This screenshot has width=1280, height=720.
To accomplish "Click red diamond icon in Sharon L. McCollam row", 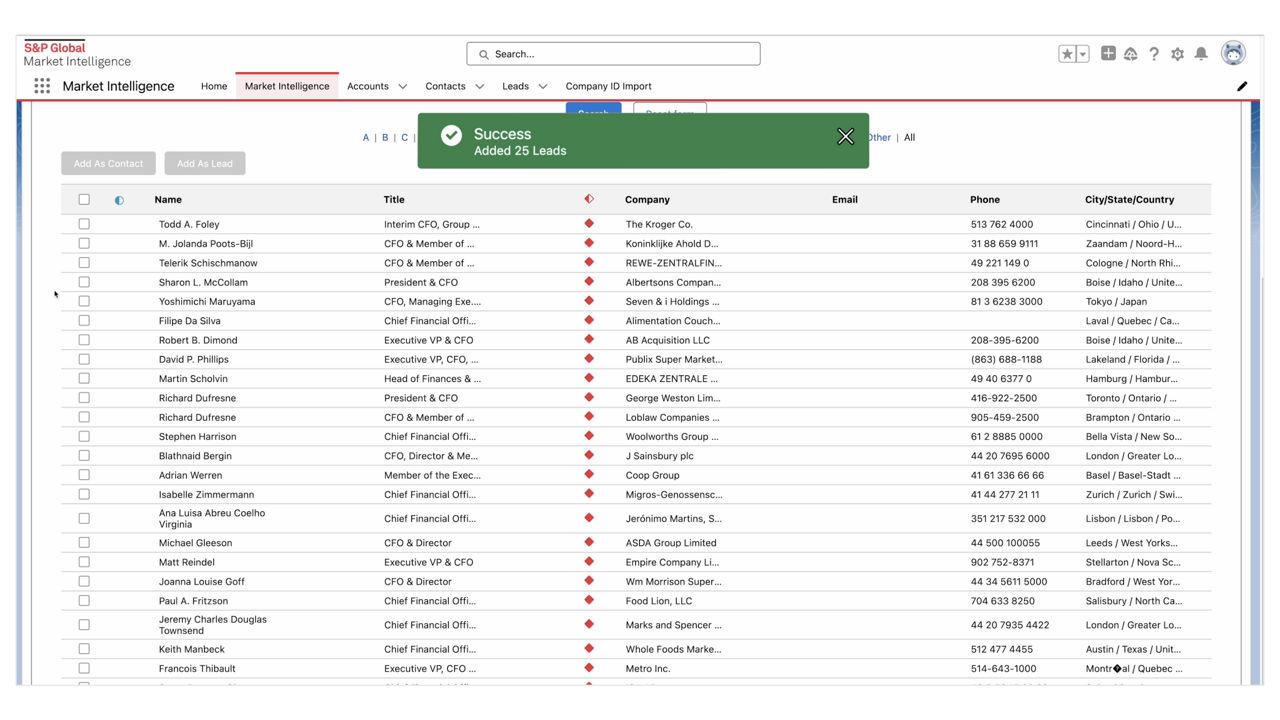I will pyautogui.click(x=589, y=282).
